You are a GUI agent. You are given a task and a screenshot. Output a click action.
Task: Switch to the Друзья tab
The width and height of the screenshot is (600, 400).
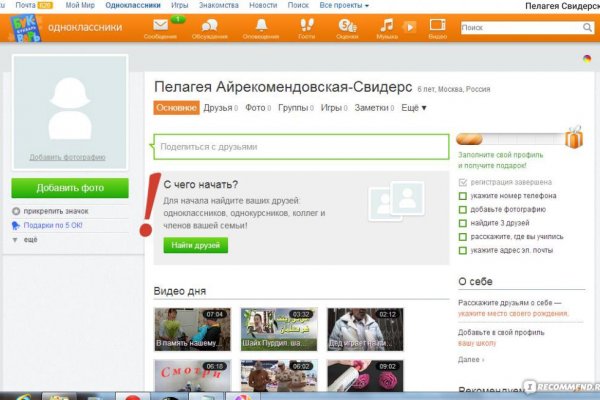point(217,107)
